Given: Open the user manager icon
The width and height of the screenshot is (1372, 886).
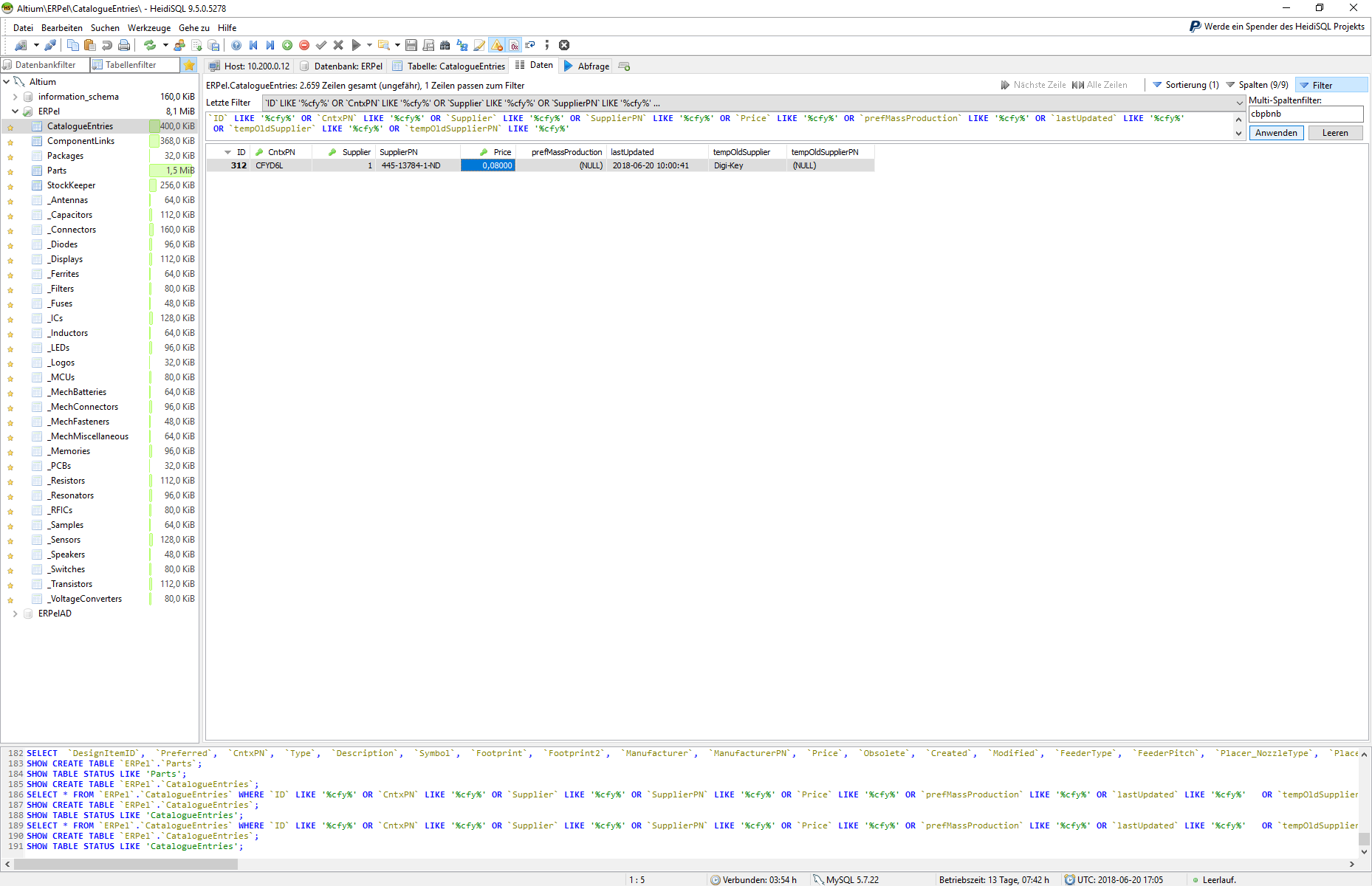Looking at the screenshot, I should tap(178, 45).
